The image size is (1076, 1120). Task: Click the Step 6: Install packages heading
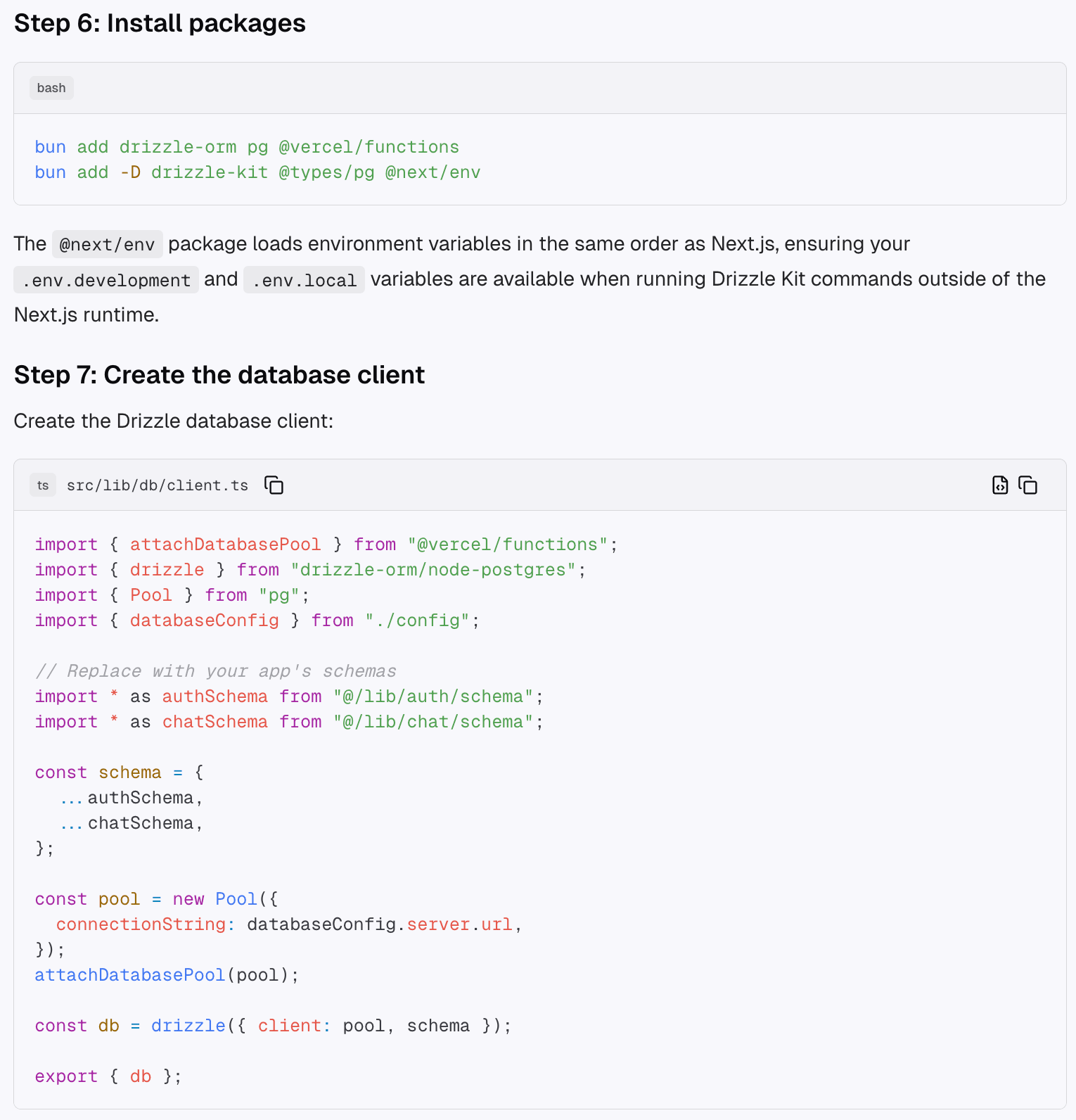(x=160, y=23)
